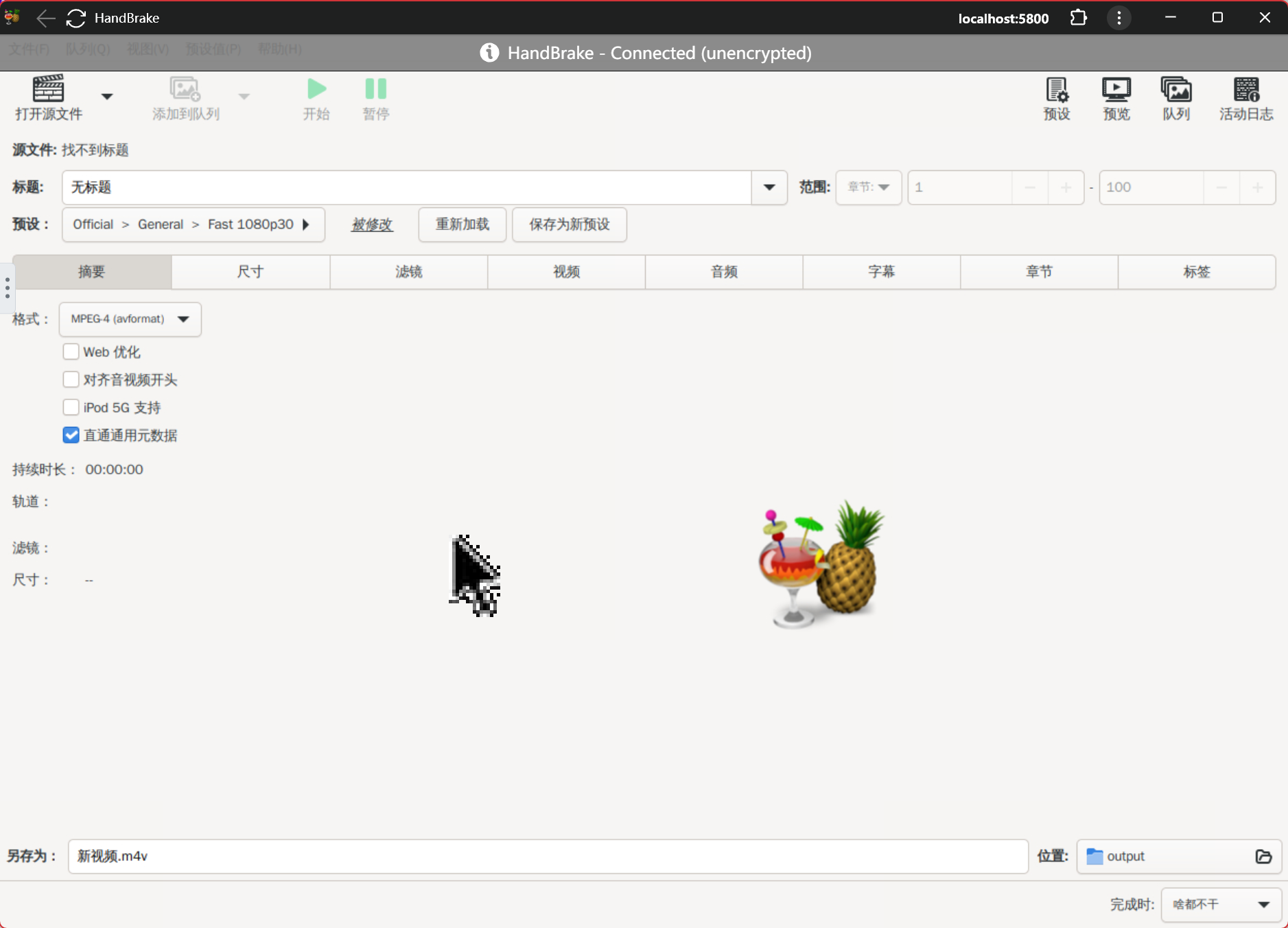The width and height of the screenshot is (1288, 928).
Task: Open the Presets panel icon
Action: point(1057,90)
